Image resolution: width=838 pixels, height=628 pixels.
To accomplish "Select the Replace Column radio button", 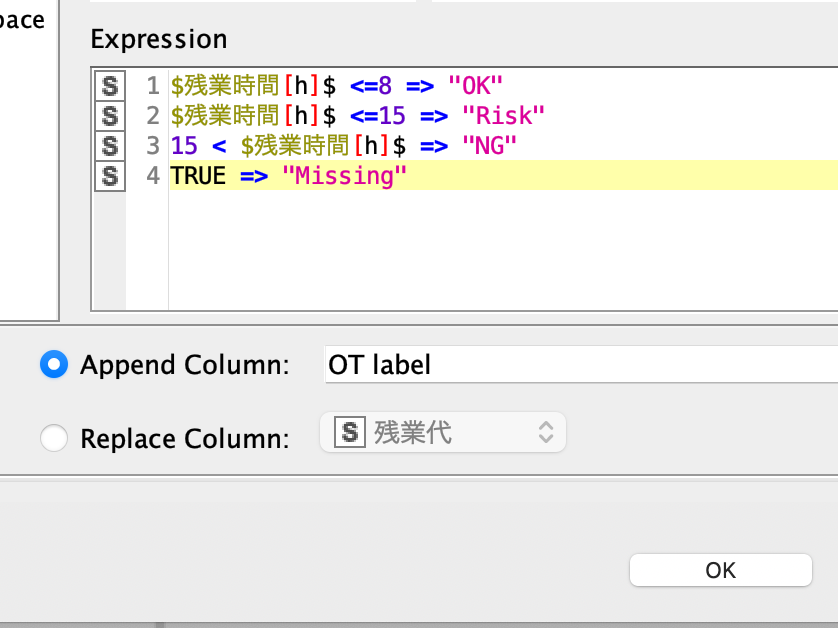I will tap(53, 438).
